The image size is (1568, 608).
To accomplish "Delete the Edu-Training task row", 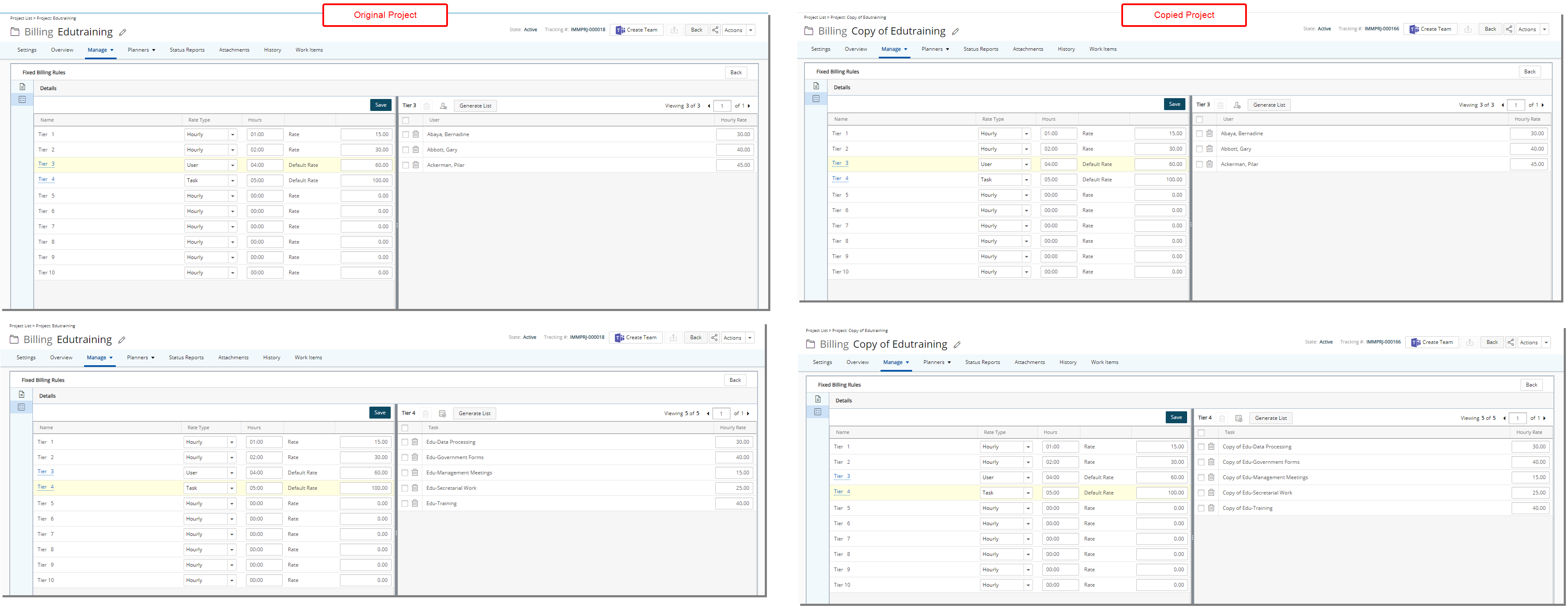I will [415, 503].
